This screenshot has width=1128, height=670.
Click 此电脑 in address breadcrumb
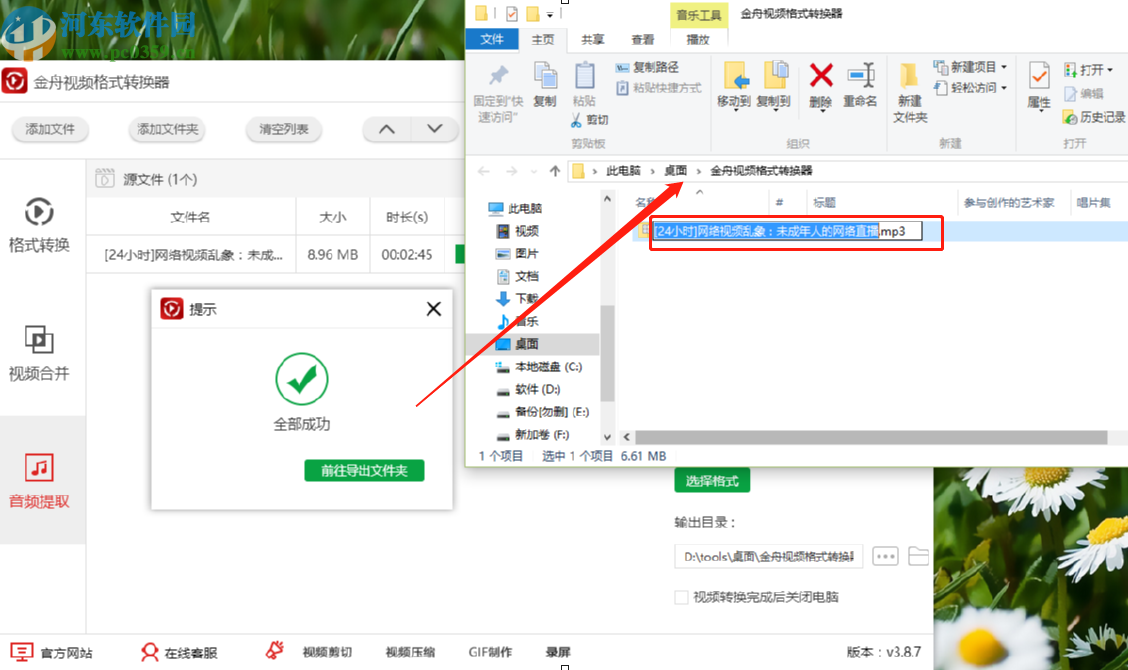pyautogui.click(x=623, y=171)
